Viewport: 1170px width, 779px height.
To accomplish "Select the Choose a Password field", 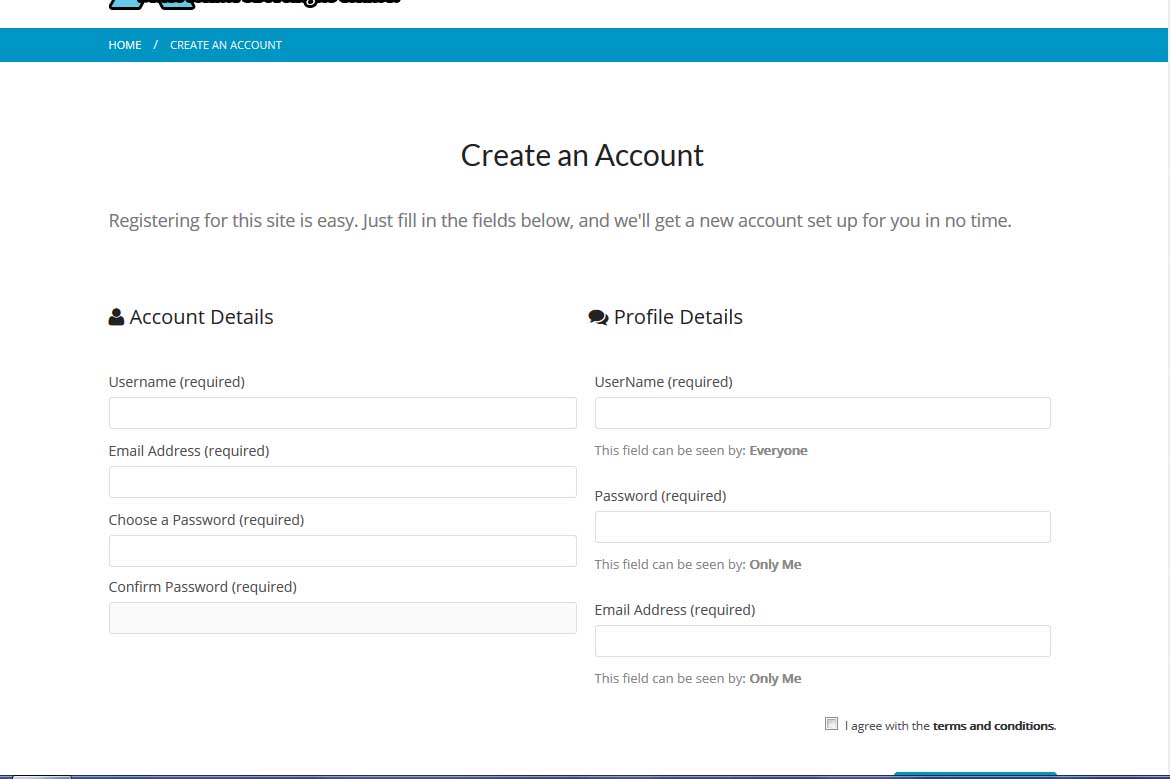I will click(x=342, y=551).
